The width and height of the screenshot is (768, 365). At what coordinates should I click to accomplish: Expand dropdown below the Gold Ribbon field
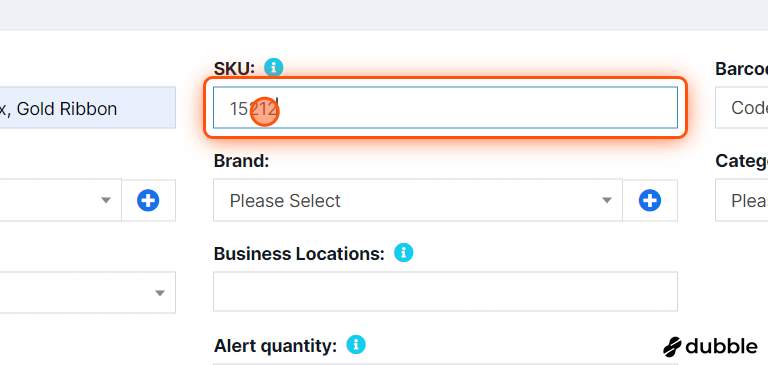tap(61, 200)
